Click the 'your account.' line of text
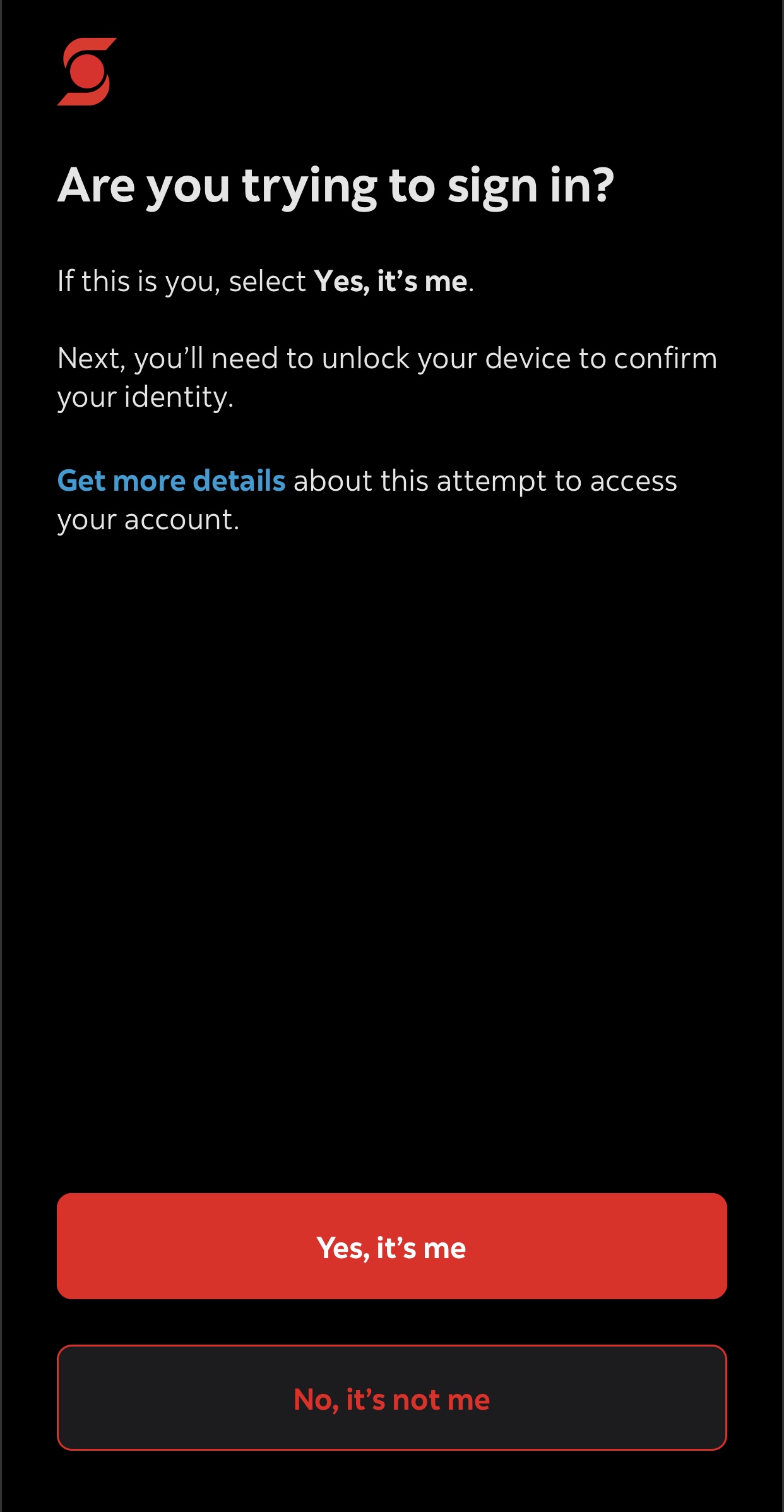 148,520
